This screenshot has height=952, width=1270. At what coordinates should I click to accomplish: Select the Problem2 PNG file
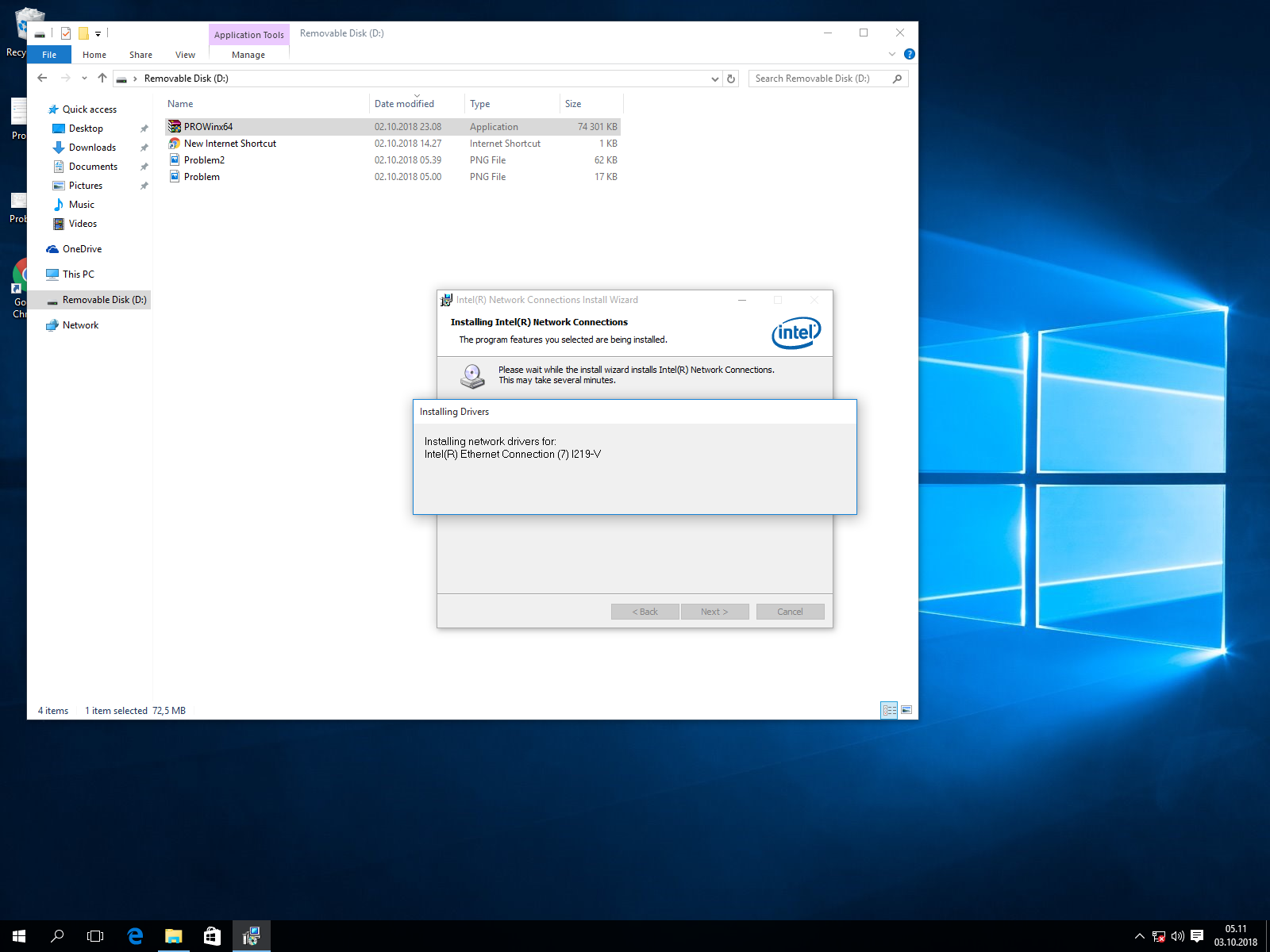click(x=392, y=160)
